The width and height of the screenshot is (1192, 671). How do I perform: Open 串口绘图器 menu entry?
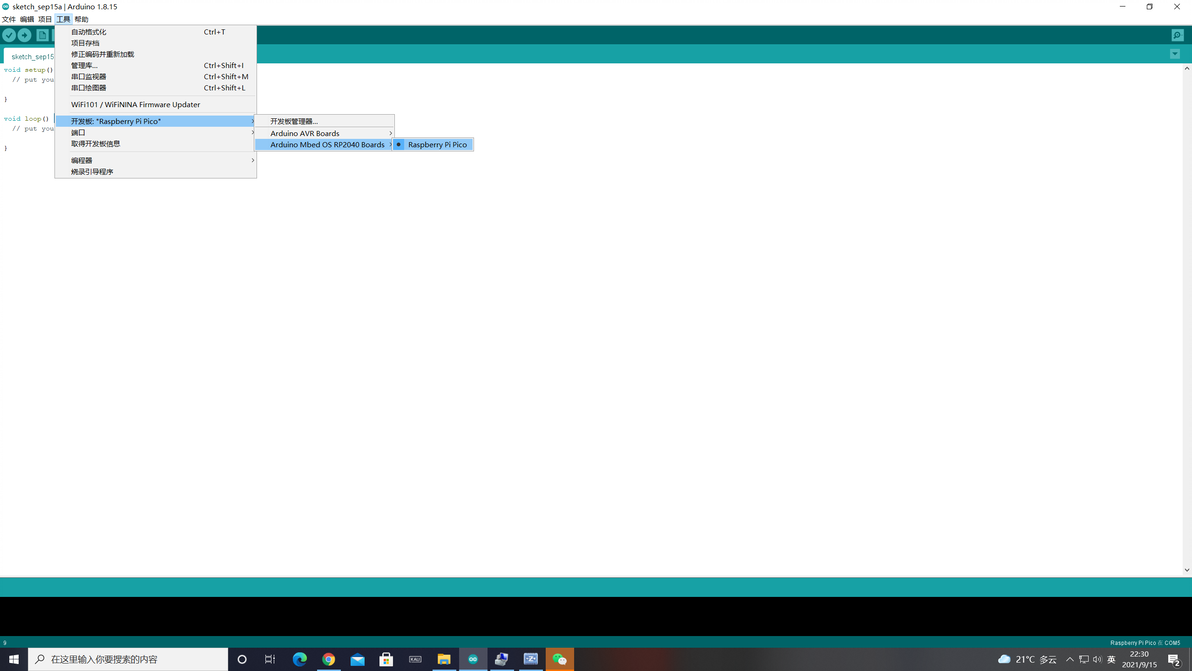tap(155, 87)
